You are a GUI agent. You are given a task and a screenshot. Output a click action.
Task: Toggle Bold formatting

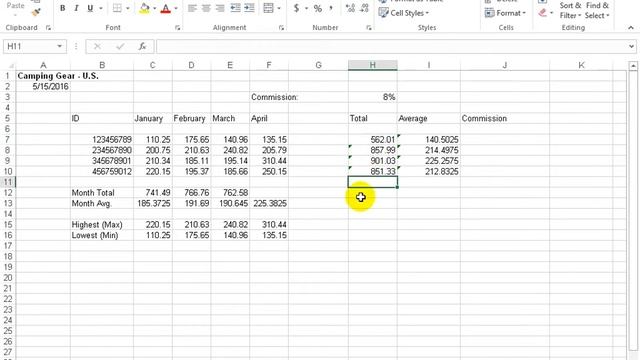coord(62,8)
